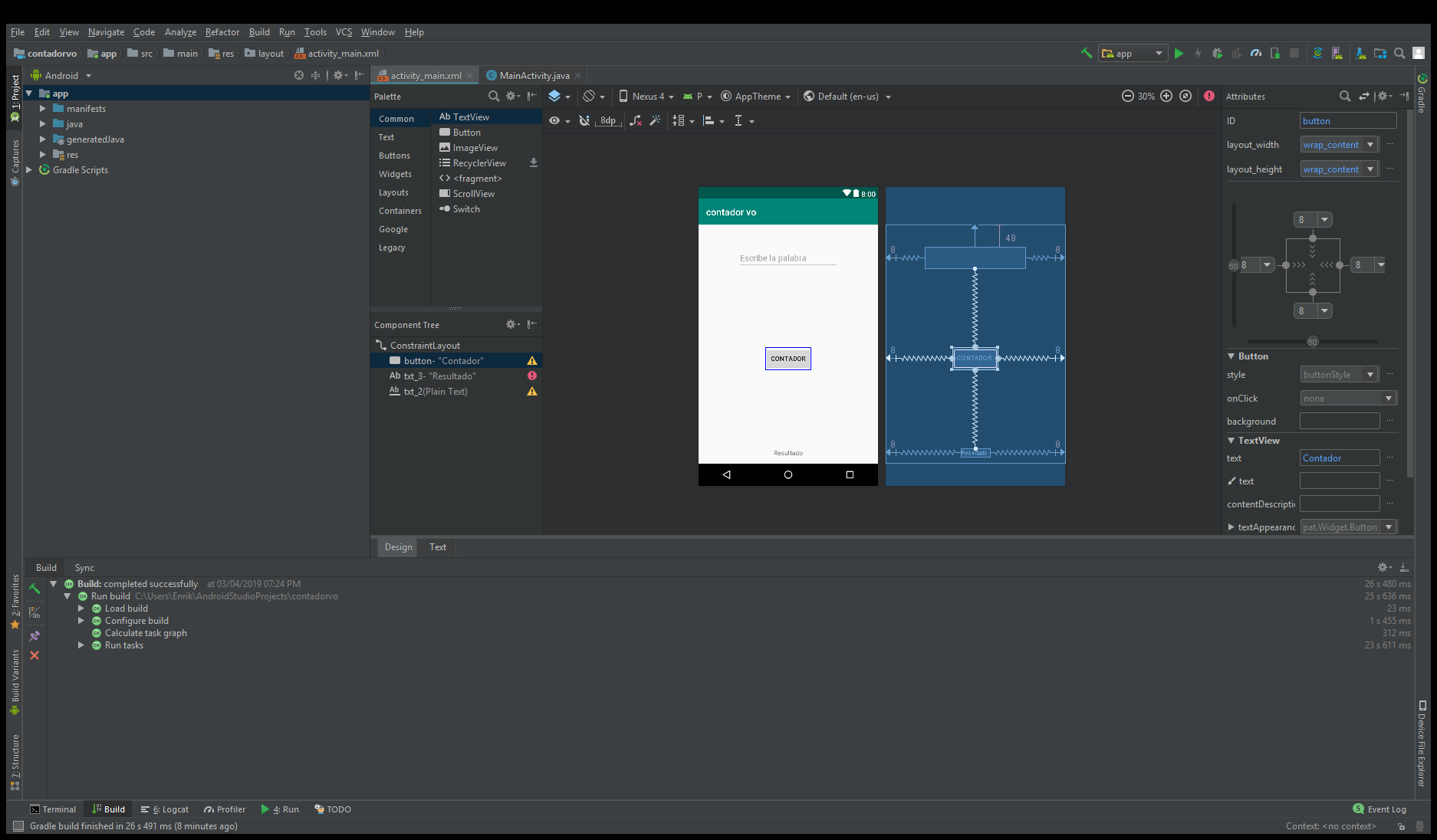Run the app with green play button
Viewport: 1437px width, 840px height.
click(1179, 53)
